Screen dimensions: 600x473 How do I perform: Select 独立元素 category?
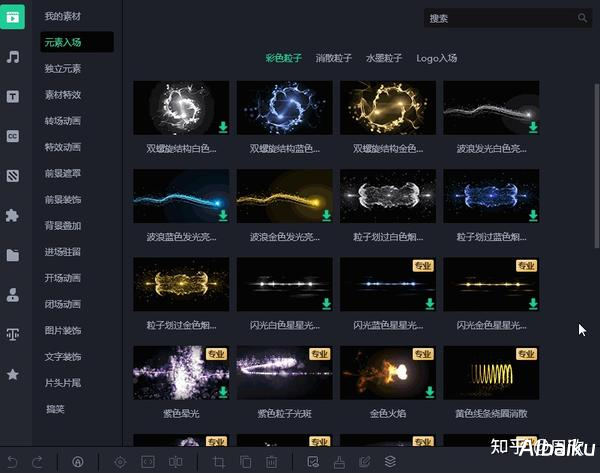pos(63,69)
